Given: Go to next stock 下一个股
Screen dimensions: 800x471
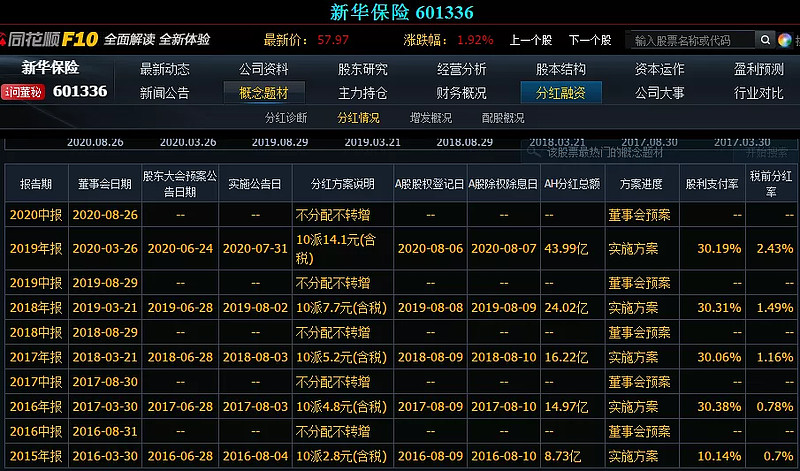Looking at the screenshot, I should (x=590, y=40).
